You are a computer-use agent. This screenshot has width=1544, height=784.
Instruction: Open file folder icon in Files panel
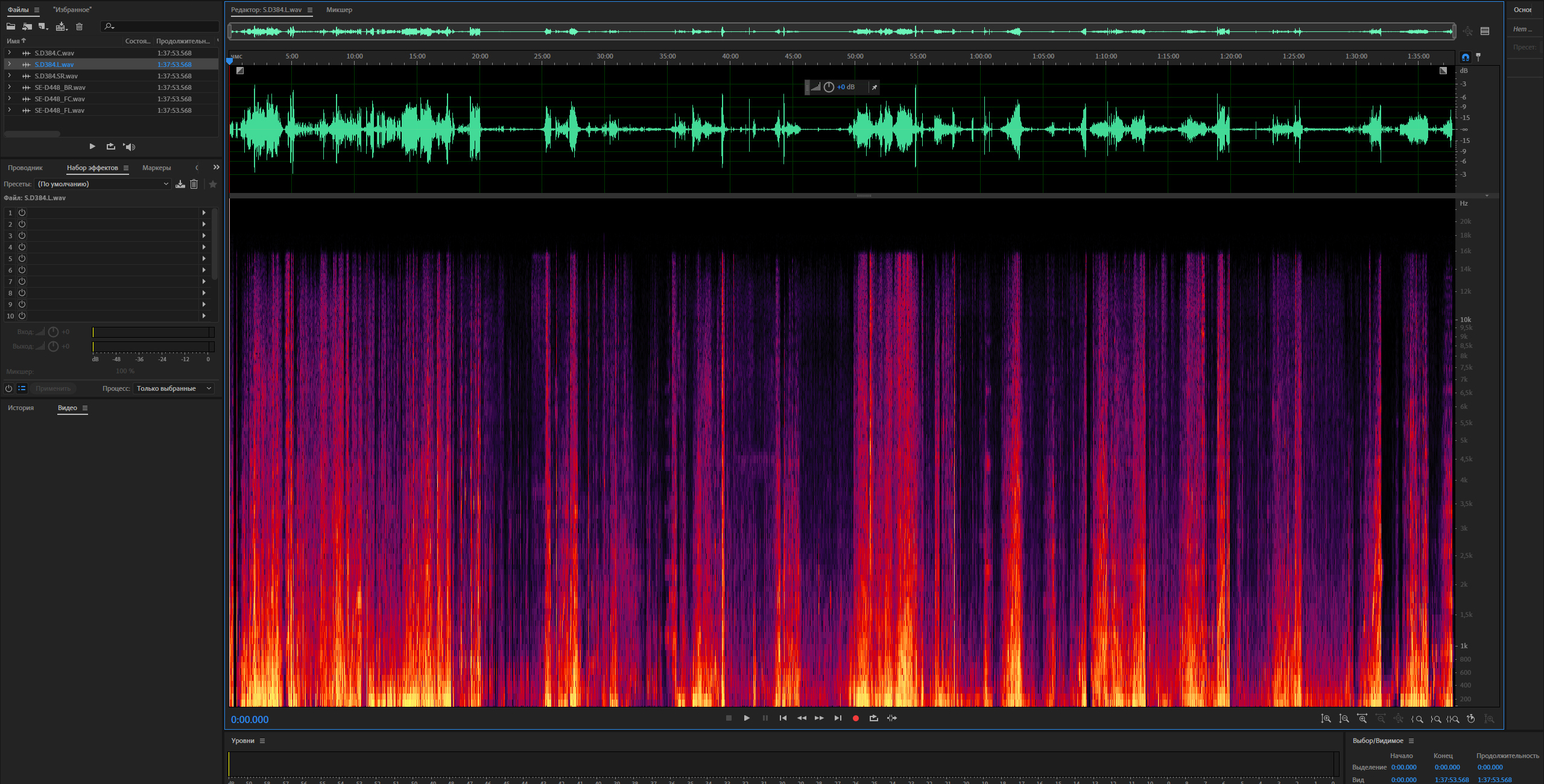11,27
